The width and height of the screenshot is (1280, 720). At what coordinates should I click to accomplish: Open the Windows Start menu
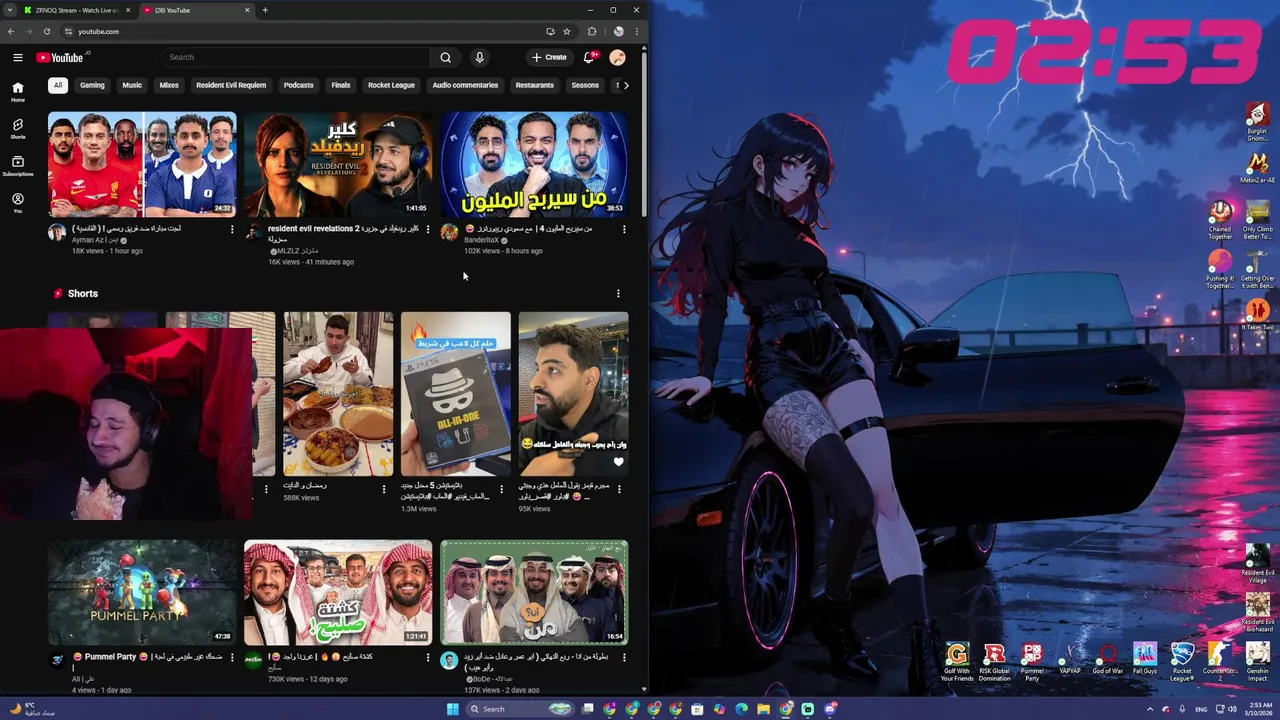click(x=452, y=709)
